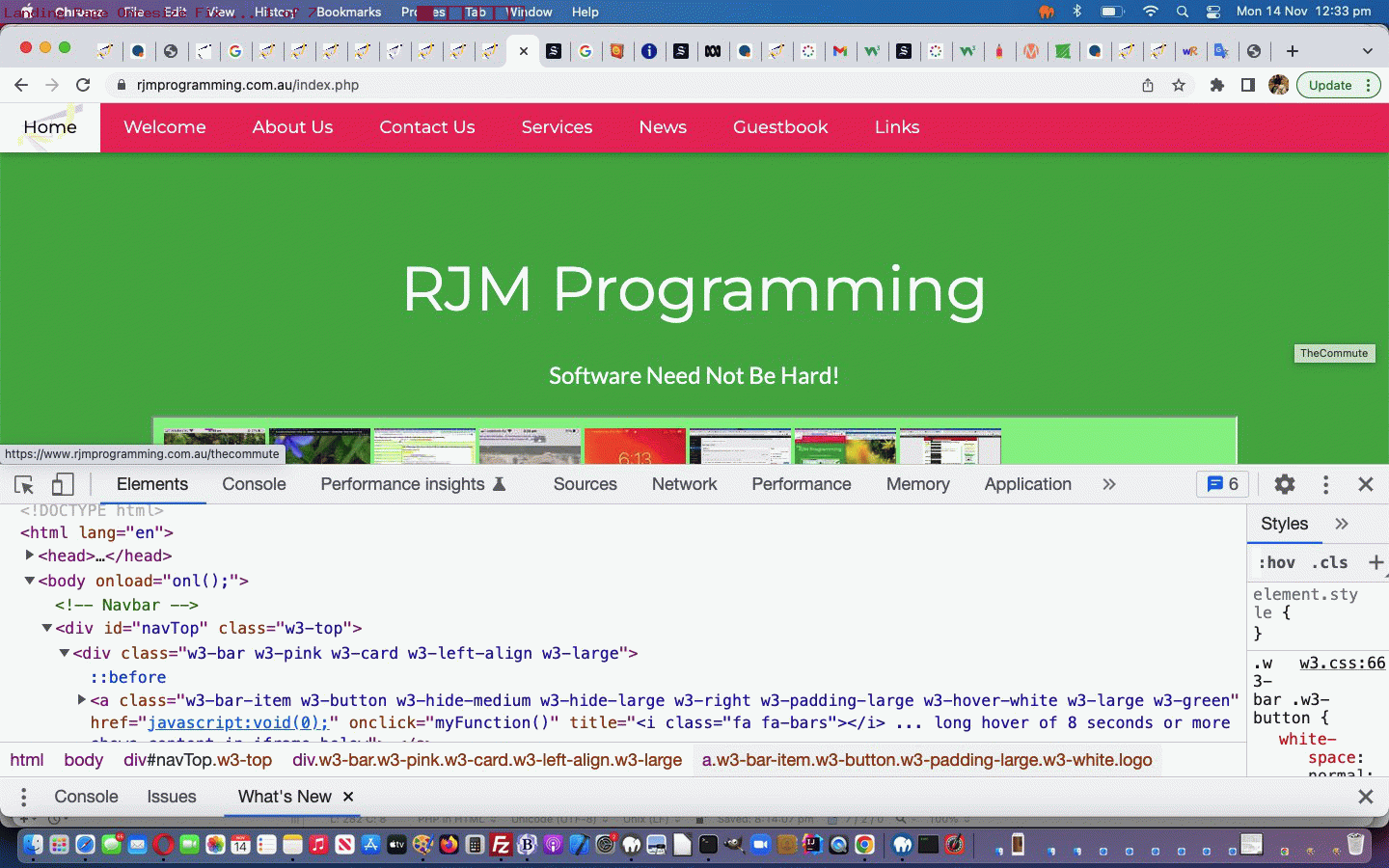Collapse the body element node
The height and width of the screenshot is (868, 1389).
click(x=30, y=581)
